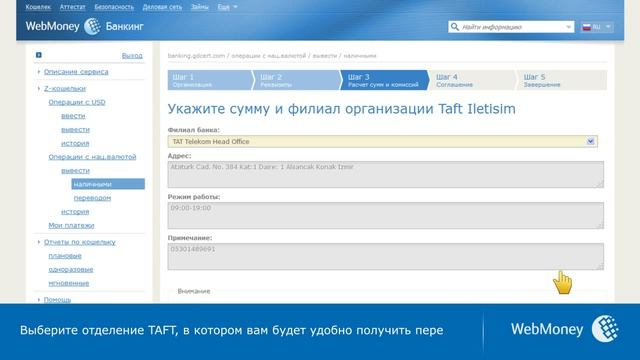Open Безопасность in top menu
This screenshot has height=360, width=640.
(x=114, y=7)
